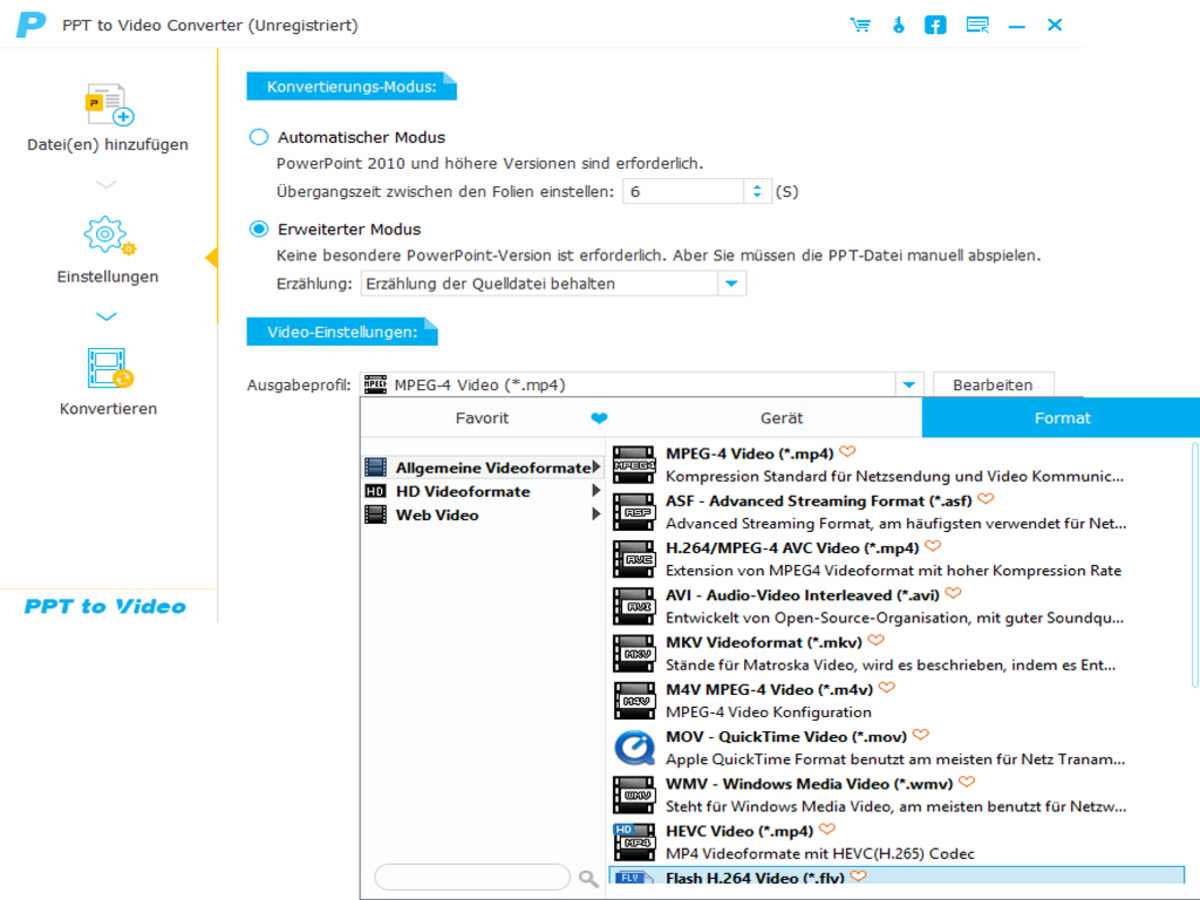Favorite the MPEG-4 Video heart icon
1200x900 pixels.
[848, 452]
